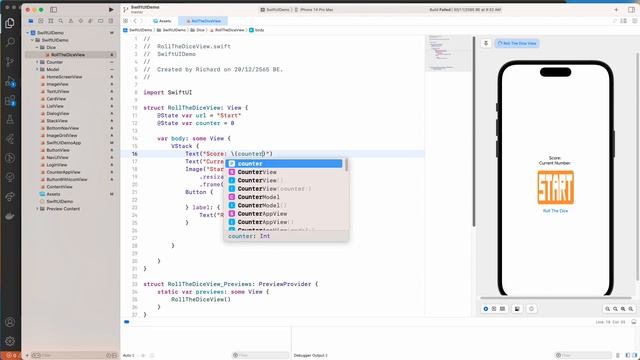Click Roll The Dice View preview chip

tap(517, 43)
